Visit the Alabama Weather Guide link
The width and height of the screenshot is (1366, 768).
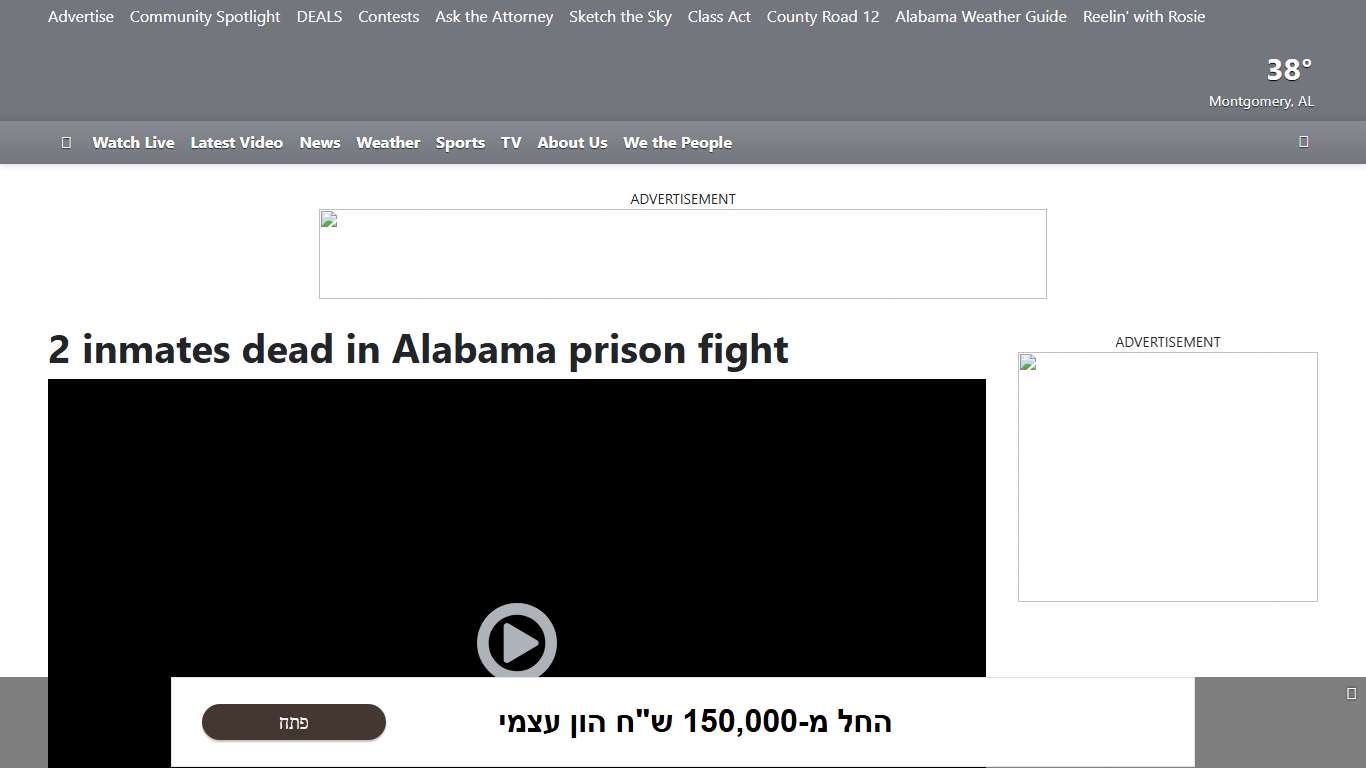click(980, 16)
